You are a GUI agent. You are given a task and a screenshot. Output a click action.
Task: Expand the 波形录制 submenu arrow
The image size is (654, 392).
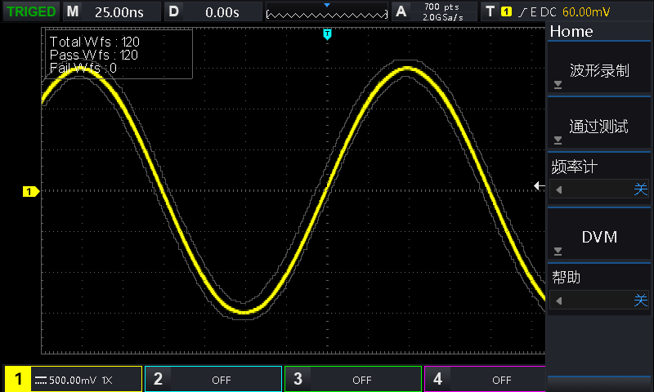558,85
